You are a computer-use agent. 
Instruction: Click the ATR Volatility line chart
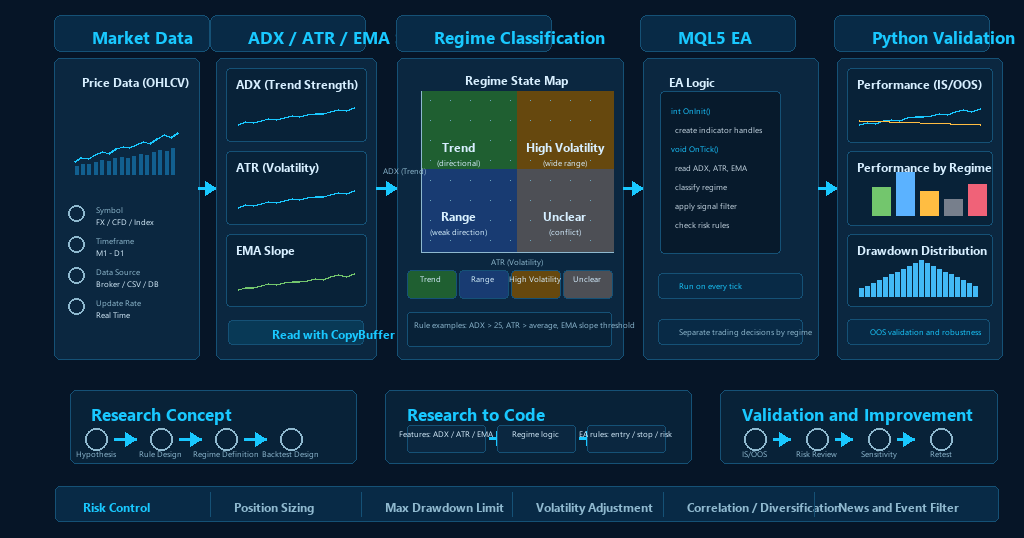296,198
